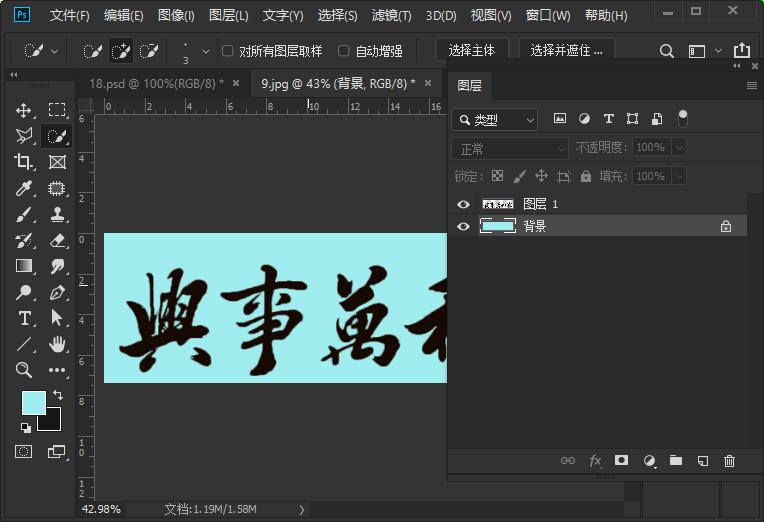Reset default foreground and background colors
Viewport: 764px width, 522px height.
point(26,428)
